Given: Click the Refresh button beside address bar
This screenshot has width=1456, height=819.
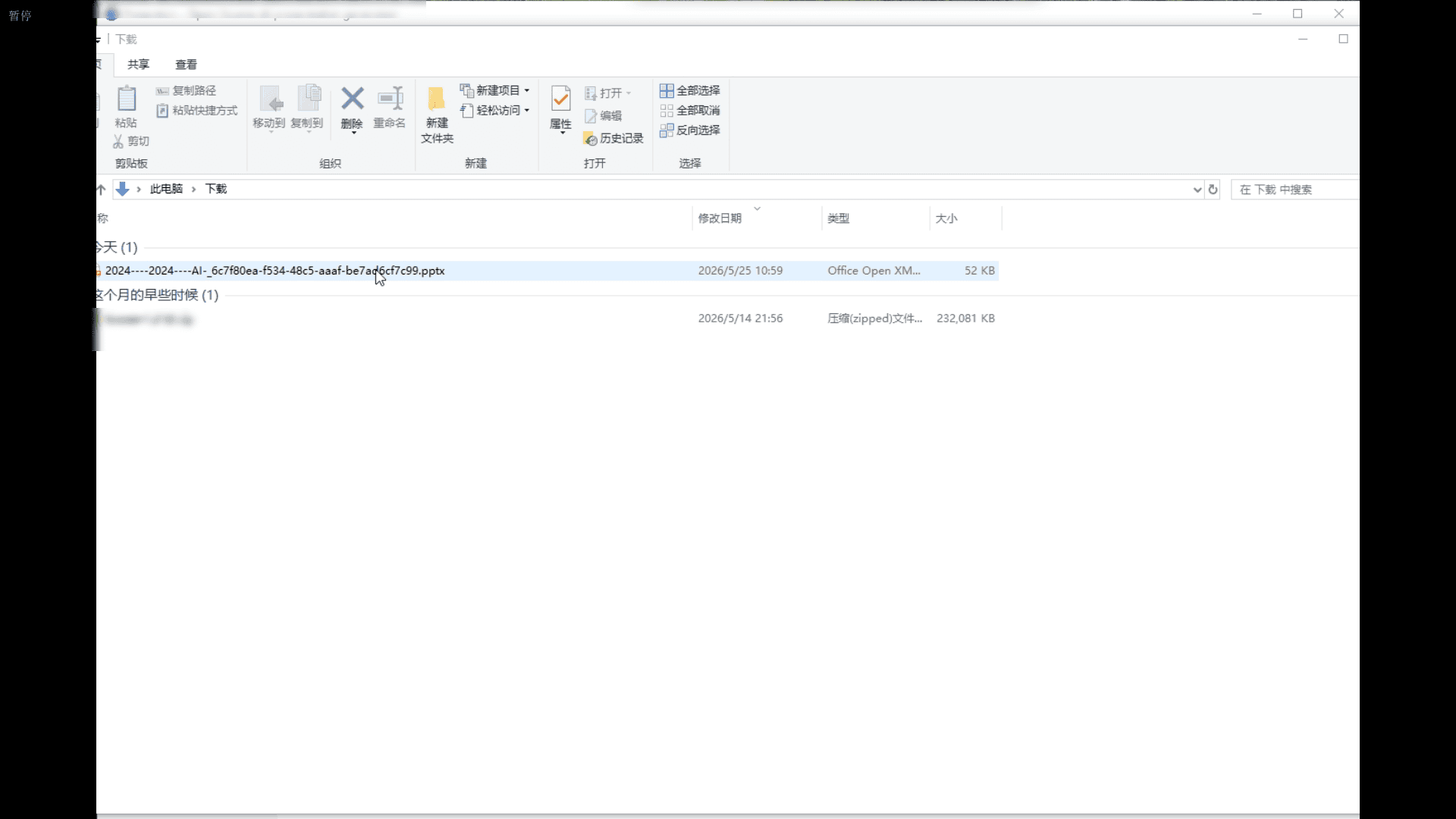Looking at the screenshot, I should point(1213,190).
